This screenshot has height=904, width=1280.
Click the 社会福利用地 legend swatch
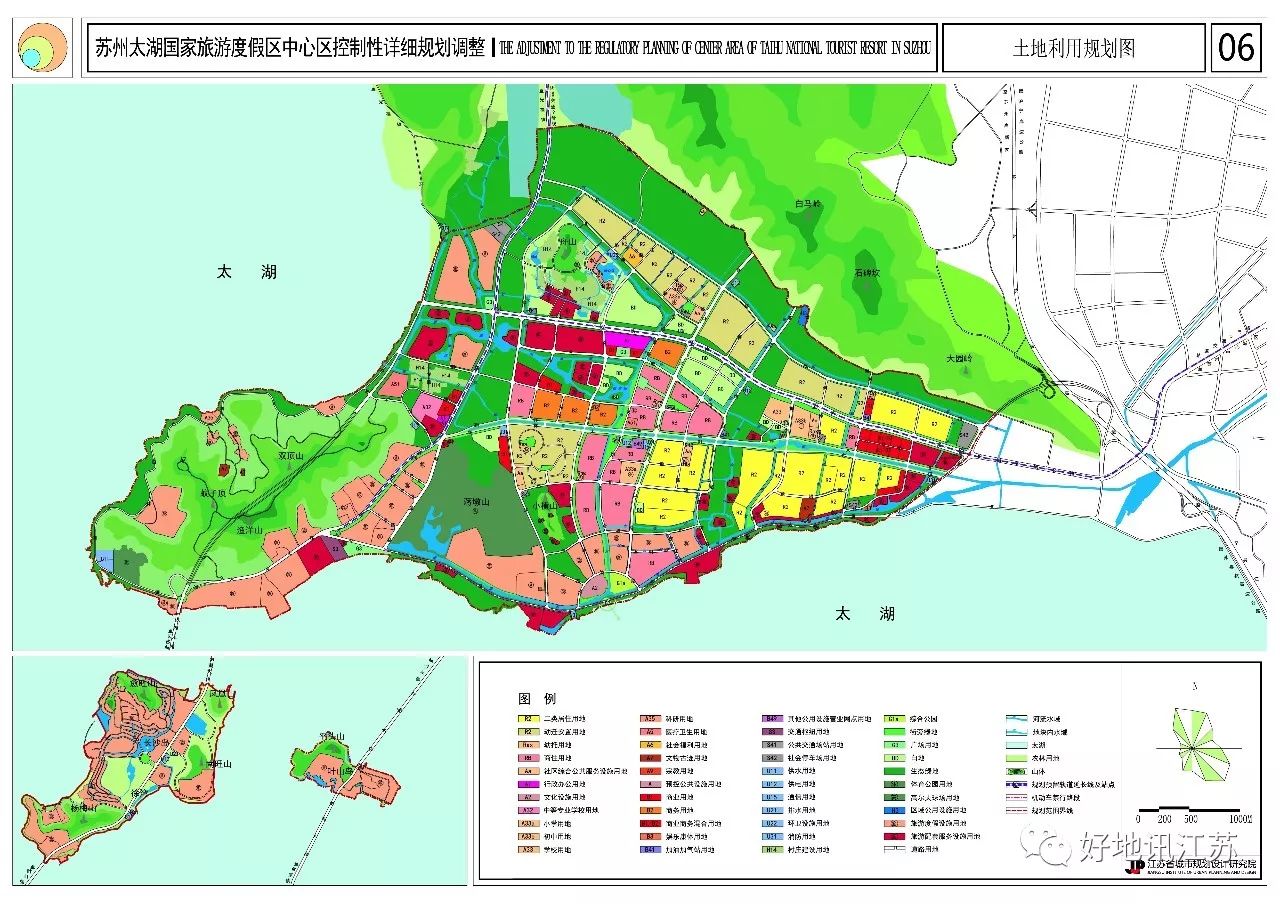pos(650,745)
